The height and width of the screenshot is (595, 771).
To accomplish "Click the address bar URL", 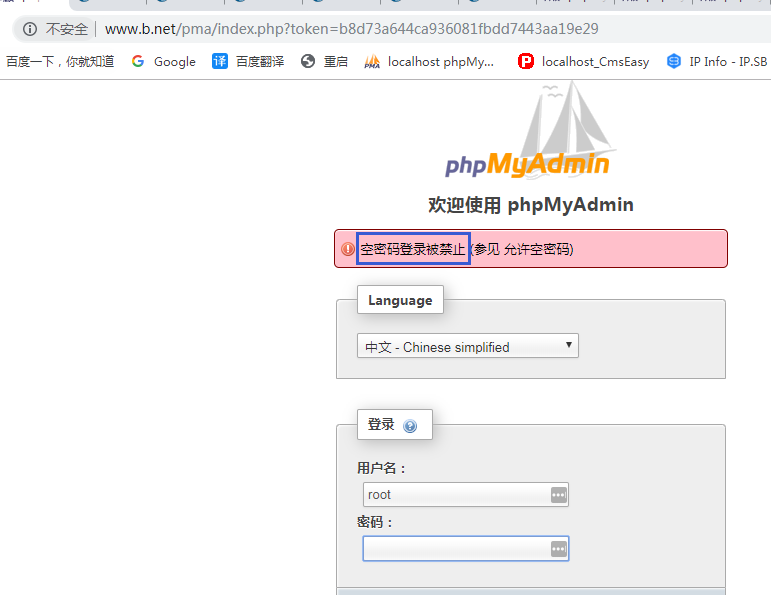I will point(352,30).
